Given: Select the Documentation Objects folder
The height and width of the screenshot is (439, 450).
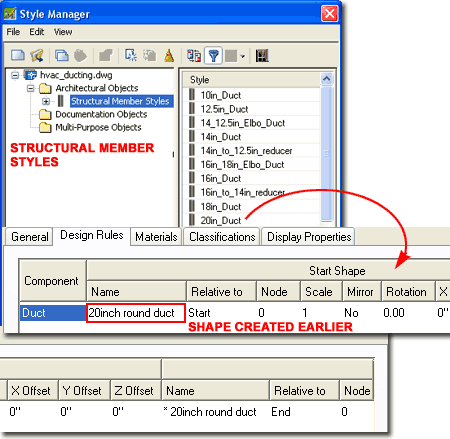Looking at the screenshot, I should [x=101, y=114].
